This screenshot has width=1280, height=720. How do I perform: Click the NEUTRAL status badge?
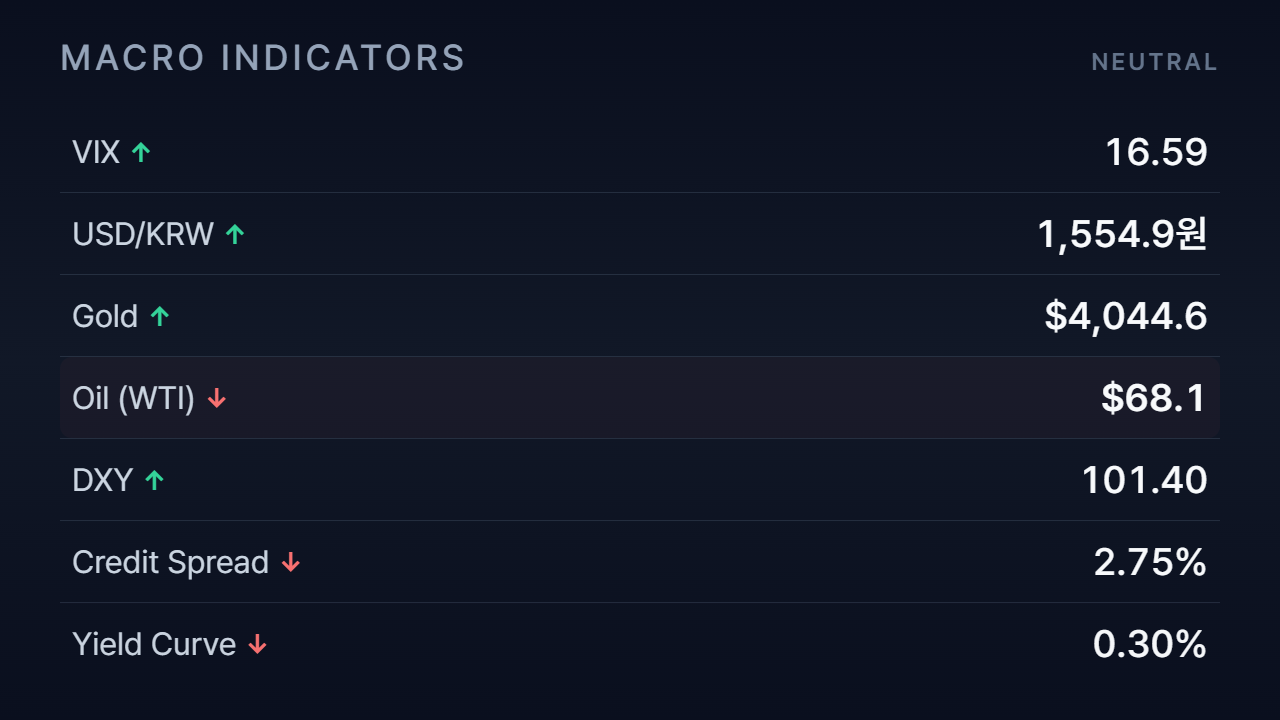tap(1155, 62)
